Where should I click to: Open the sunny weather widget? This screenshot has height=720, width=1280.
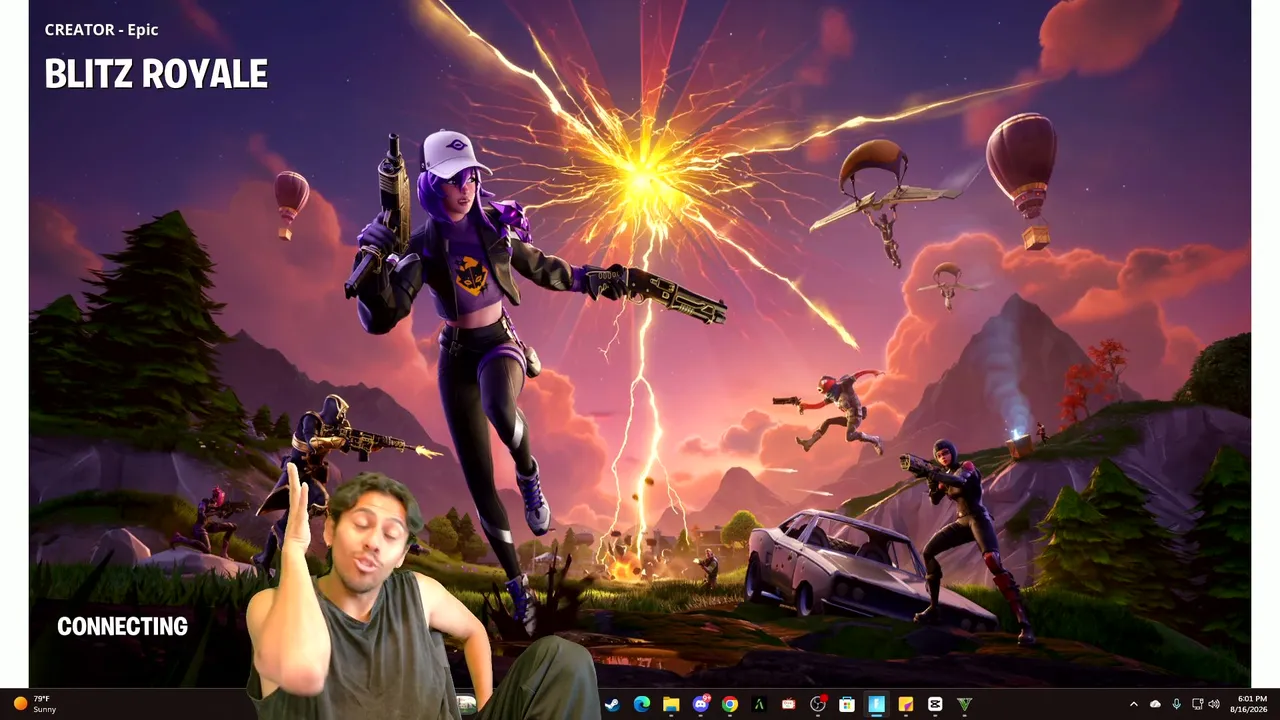coord(34,704)
